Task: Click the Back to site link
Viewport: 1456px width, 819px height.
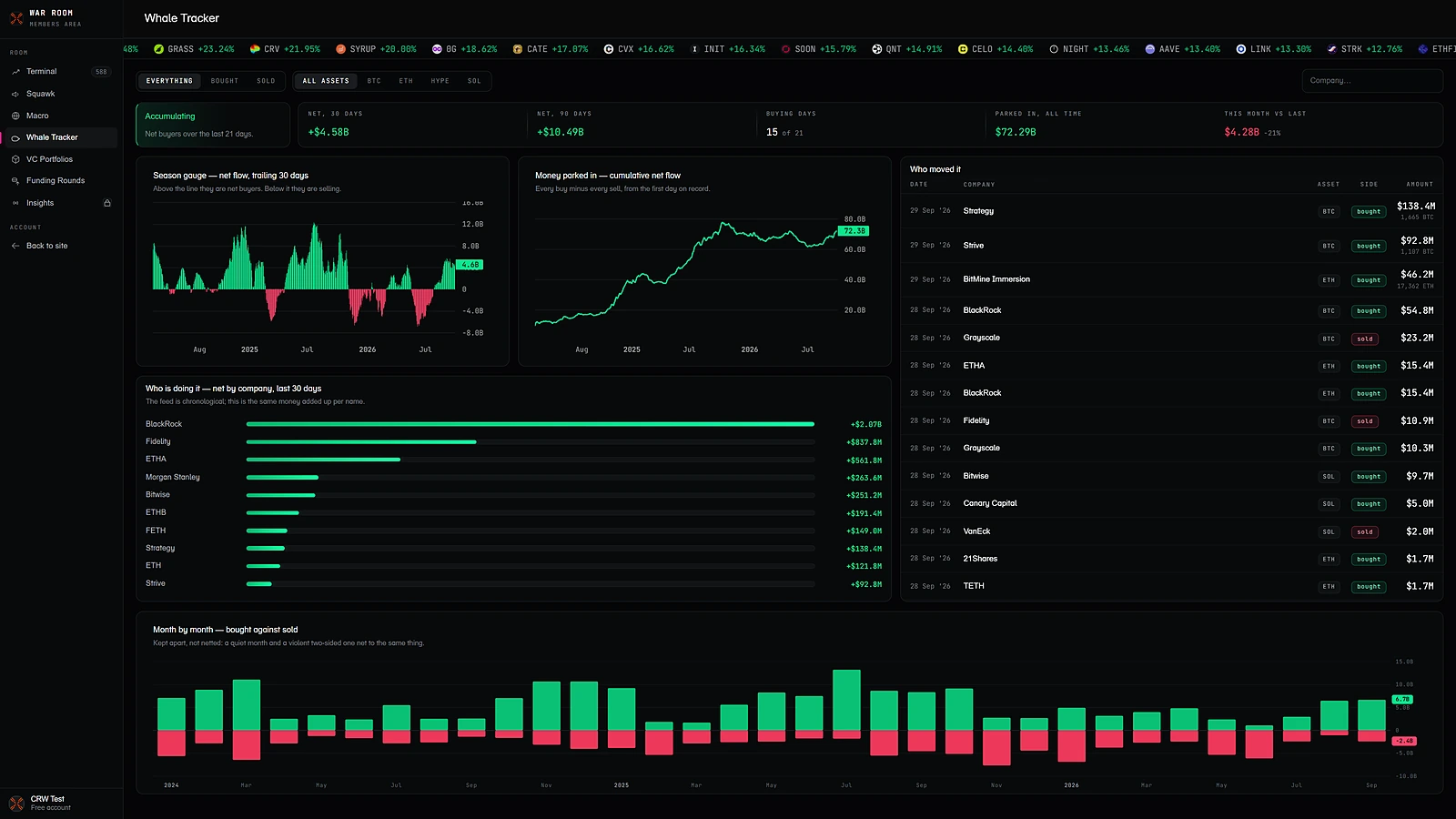Action: coord(47,246)
